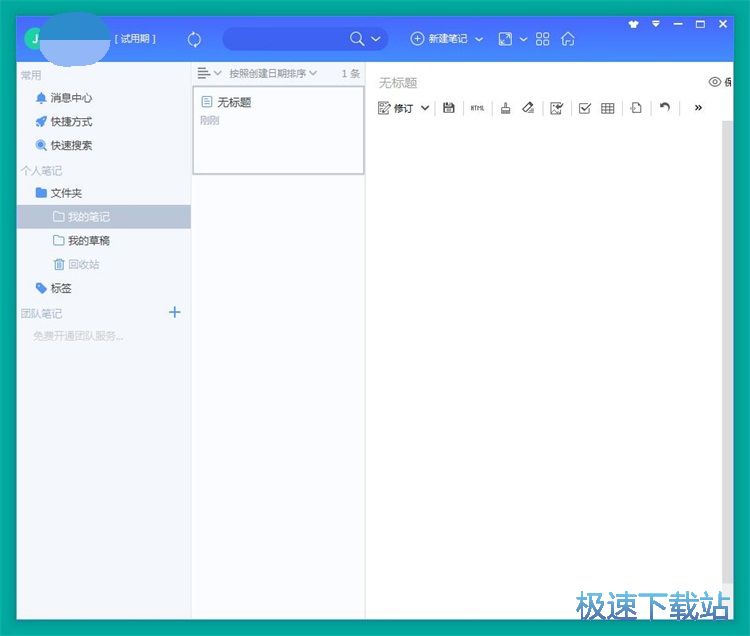Image resolution: width=750 pixels, height=636 pixels.
Task: Click the format painter brush icon
Action: [x=506, y=108]
